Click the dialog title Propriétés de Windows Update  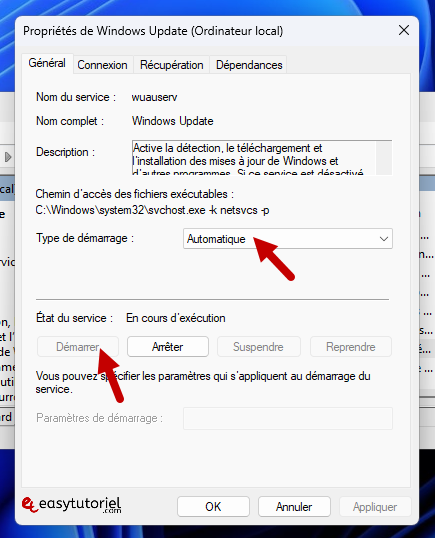pyautogui.click(x=153, y=31)
